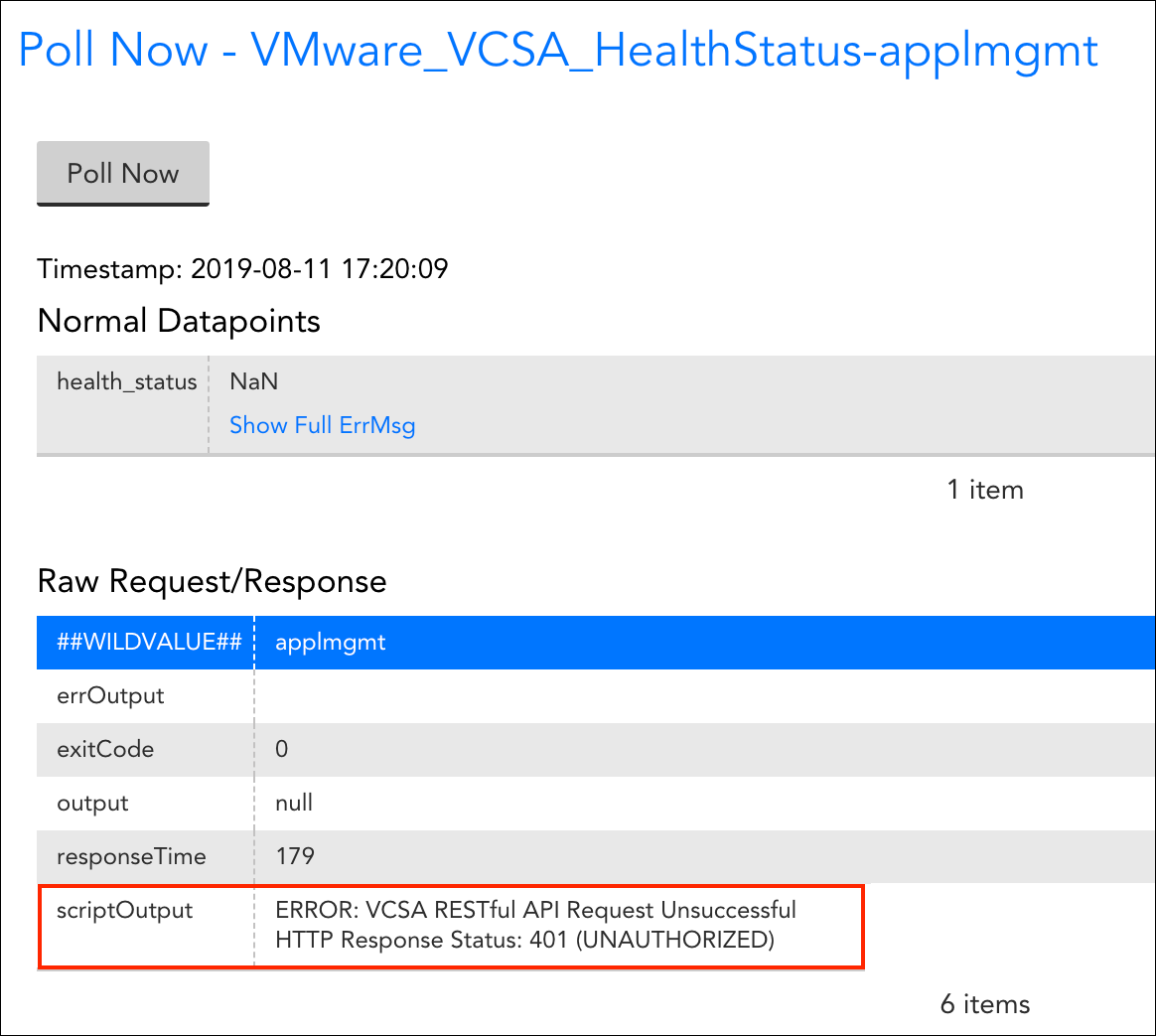This screenshot has width=1156, height=1036.
Task: Select the Poll Now - VMware_VCSA_HealthStatus-applmgmt title
Action: click(558, 52)
